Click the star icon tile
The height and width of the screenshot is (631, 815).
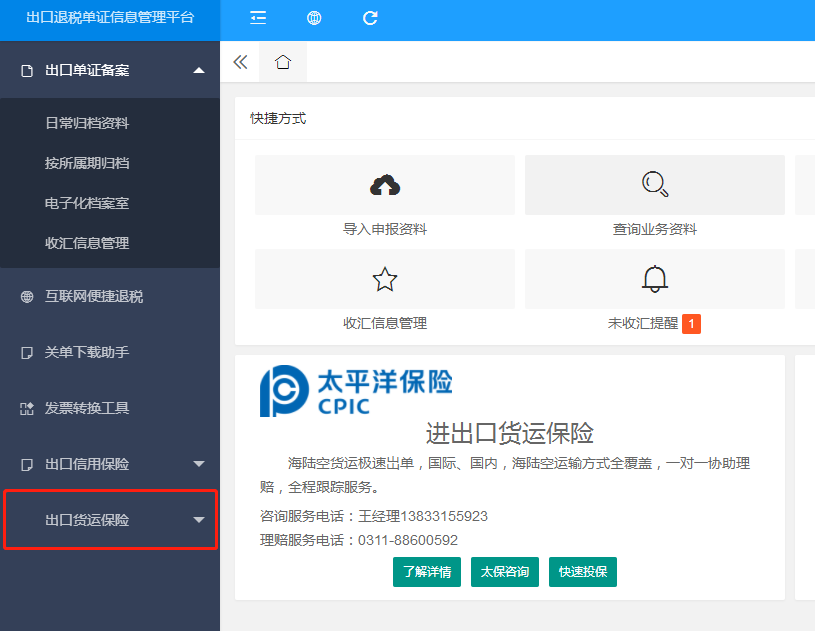coord(385,279)
